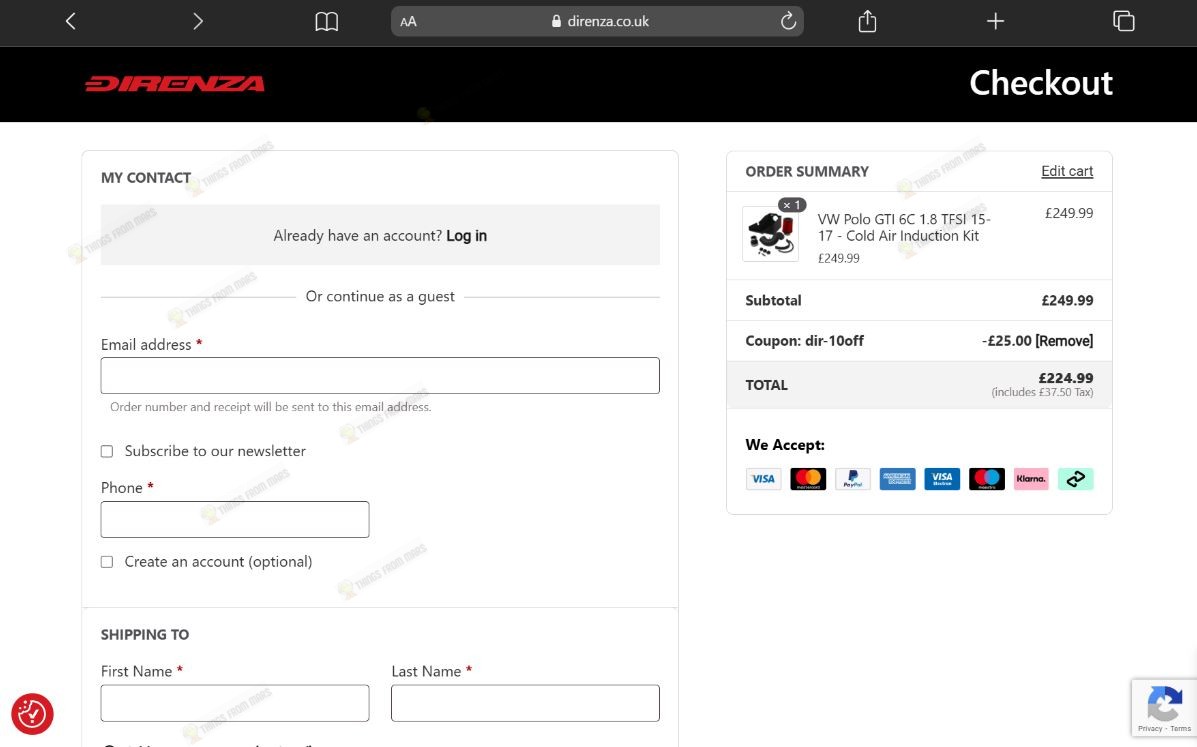
Task: Go back with the Safari back arrow
Action: tap(71, 21)
